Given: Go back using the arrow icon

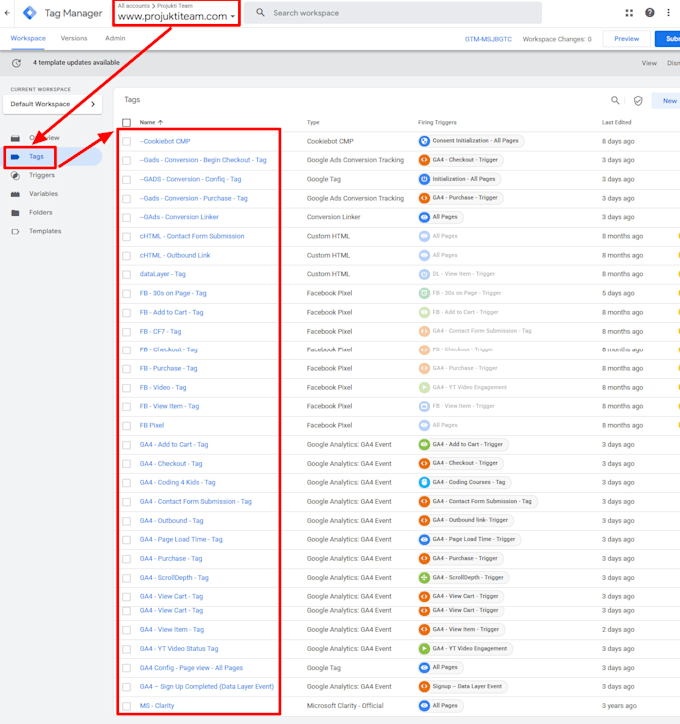Looking at the screenshot, I should pos(7,13).
